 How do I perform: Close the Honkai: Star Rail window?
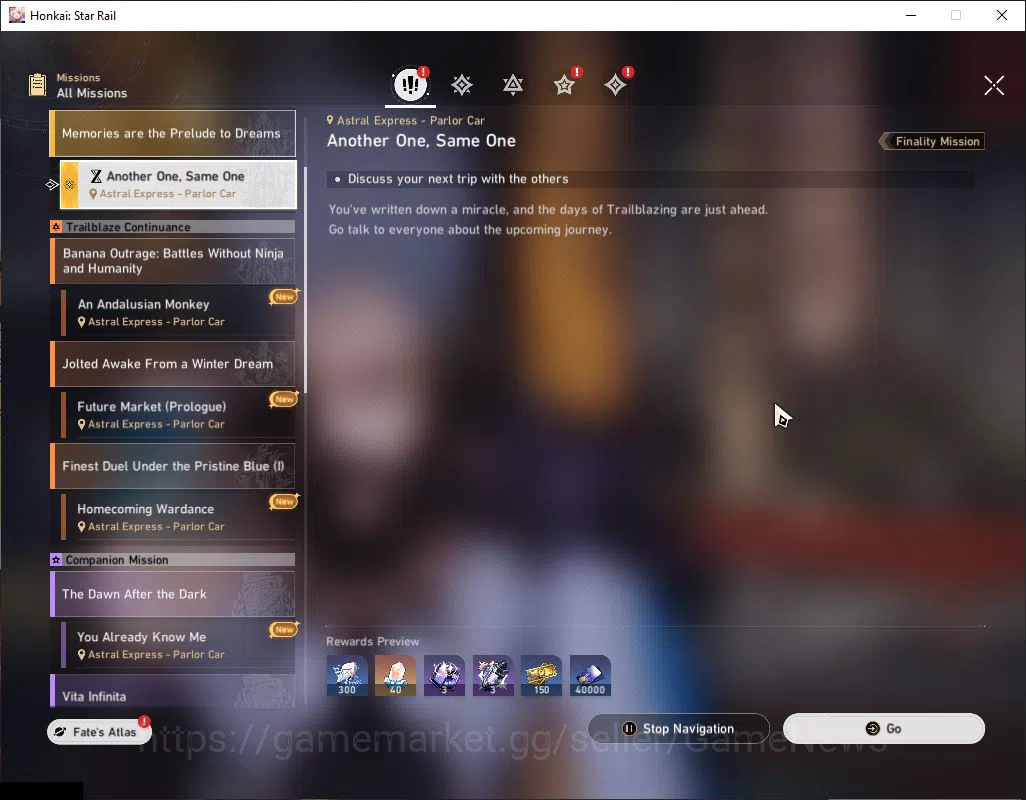[x=1002, y=15]
